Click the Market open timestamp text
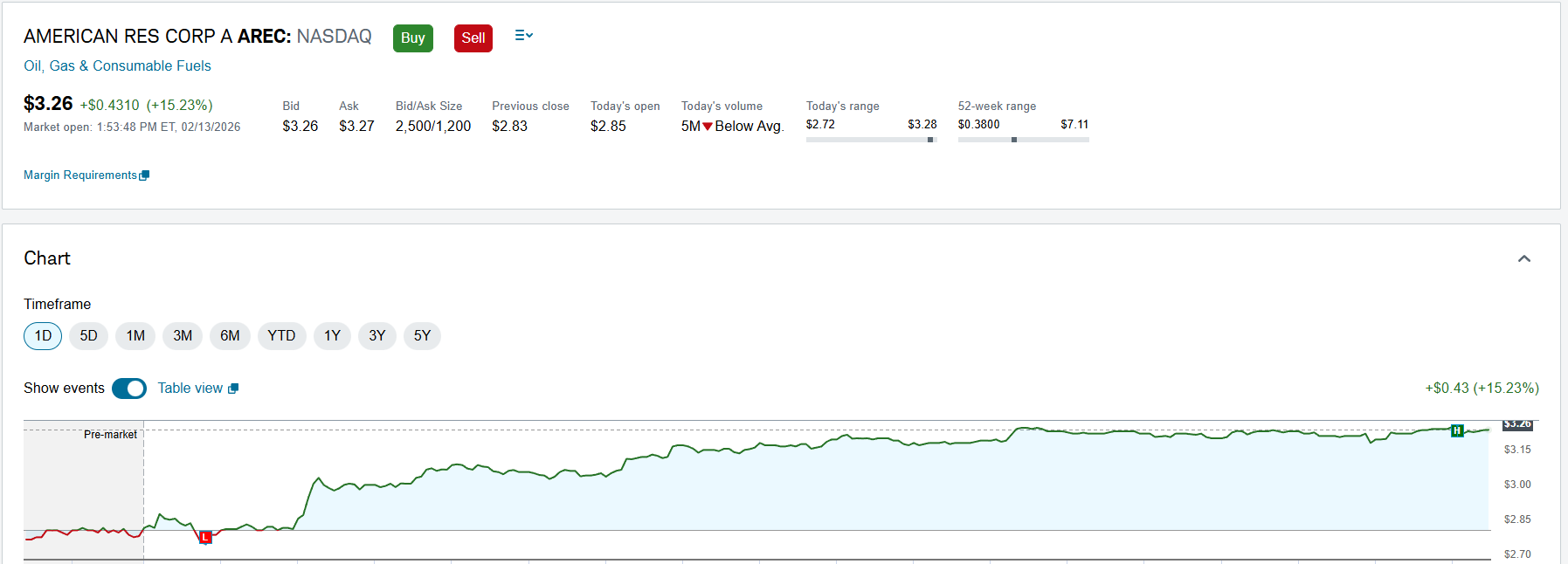The height and width of the screenshot is (564, 1568). 132,127
